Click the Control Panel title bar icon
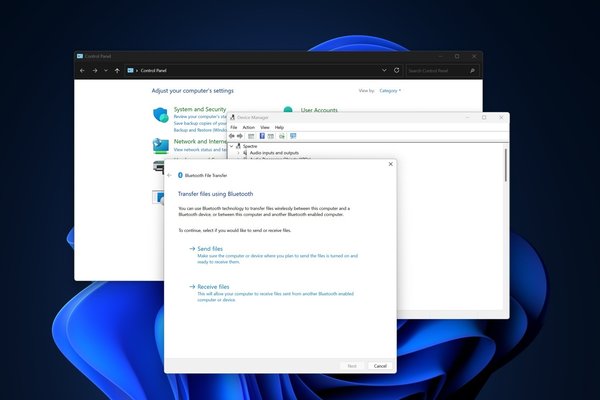Viewport: 600px width, 400px height. (80, 56)
